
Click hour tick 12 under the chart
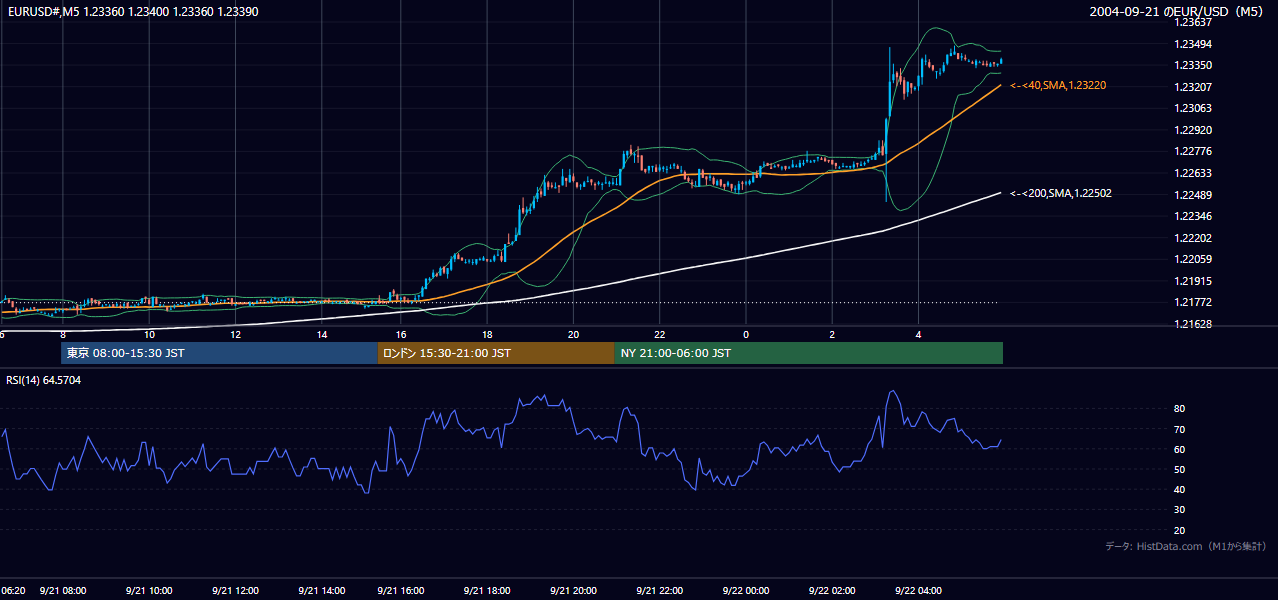pos(236,334)
